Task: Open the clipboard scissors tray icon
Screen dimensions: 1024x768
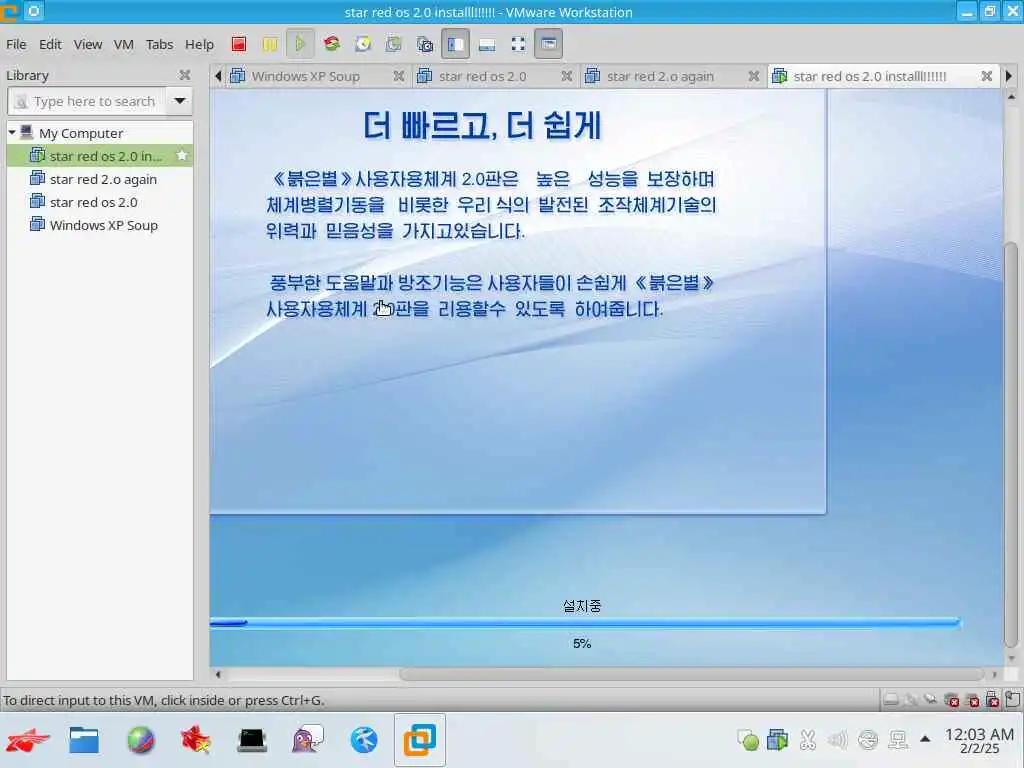Action: (x=808, y=740)
